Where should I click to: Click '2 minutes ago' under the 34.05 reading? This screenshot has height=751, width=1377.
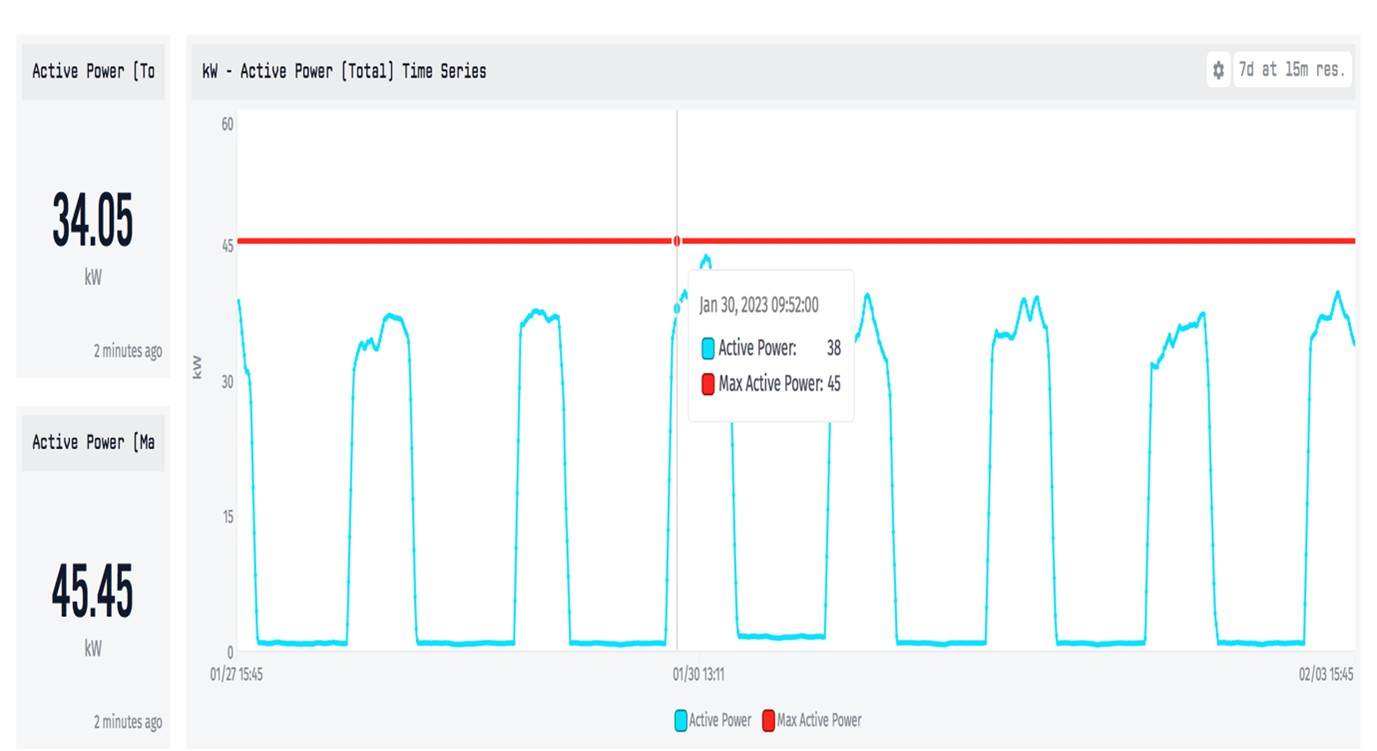[x=127, y=351]
